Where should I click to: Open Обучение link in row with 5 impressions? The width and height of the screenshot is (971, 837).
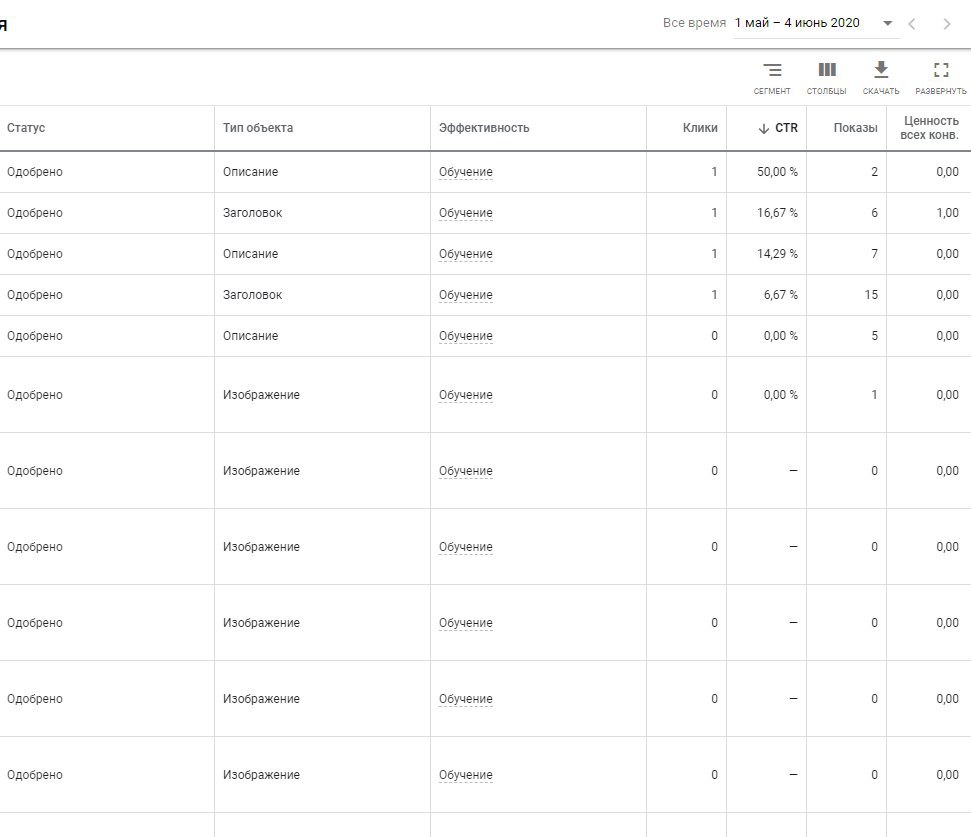point(466,336)
